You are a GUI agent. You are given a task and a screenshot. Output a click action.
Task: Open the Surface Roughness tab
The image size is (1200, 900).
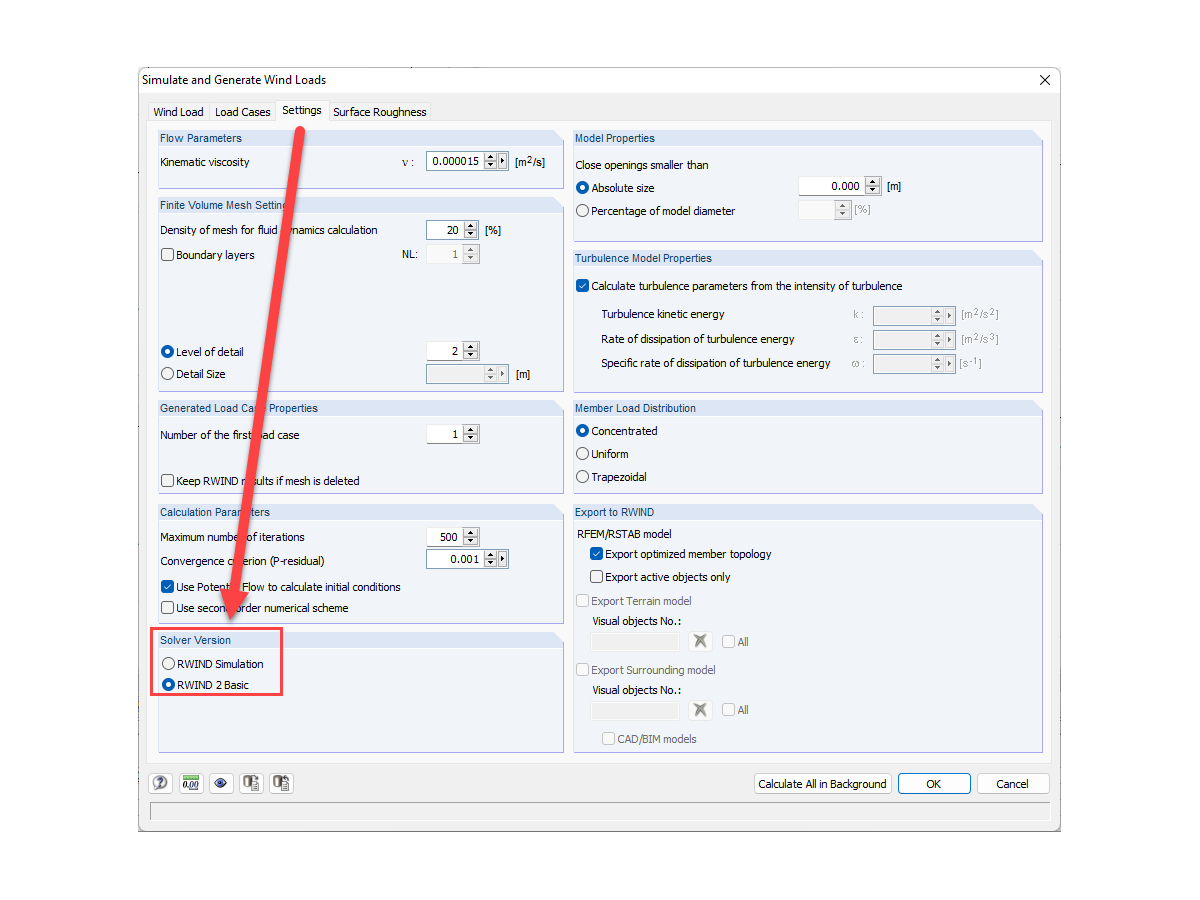[380, 112]
